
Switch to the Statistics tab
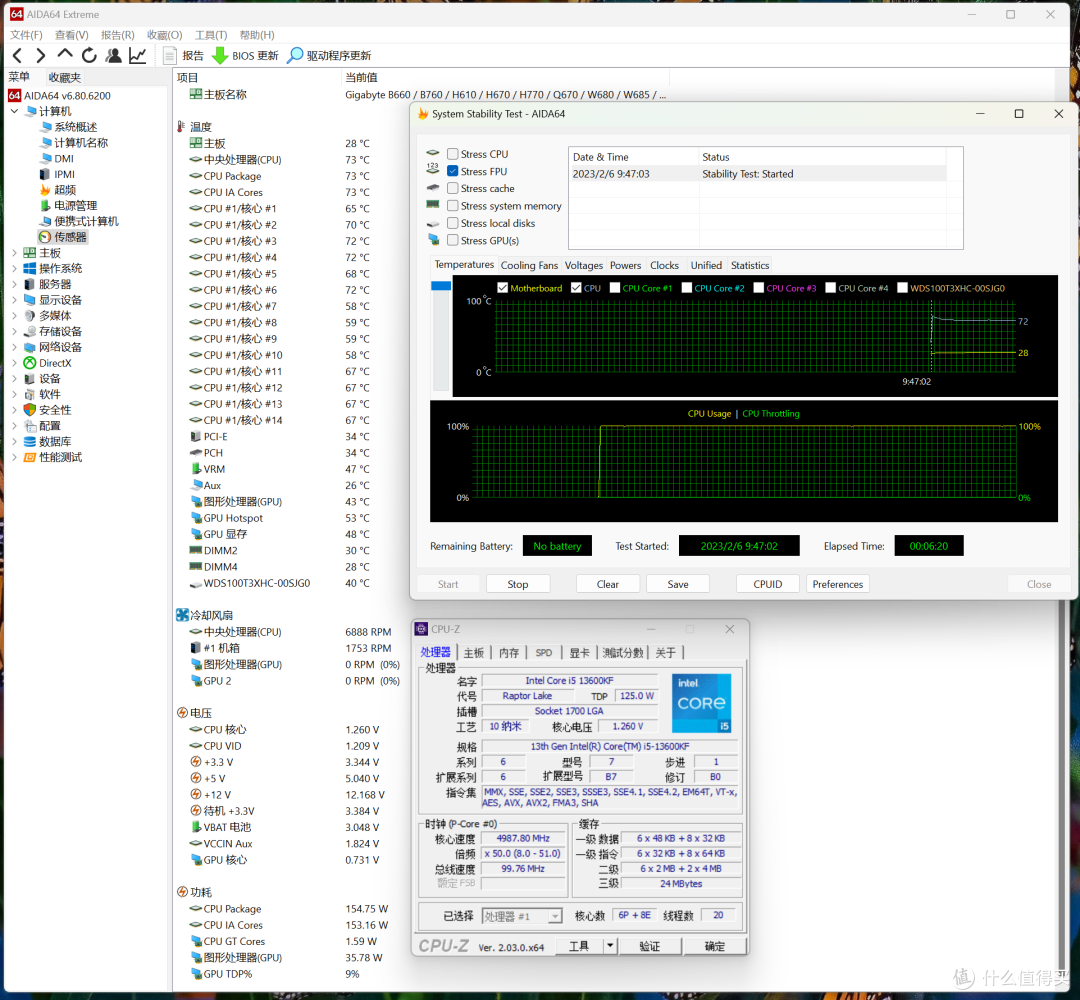(x=749, y=265)
